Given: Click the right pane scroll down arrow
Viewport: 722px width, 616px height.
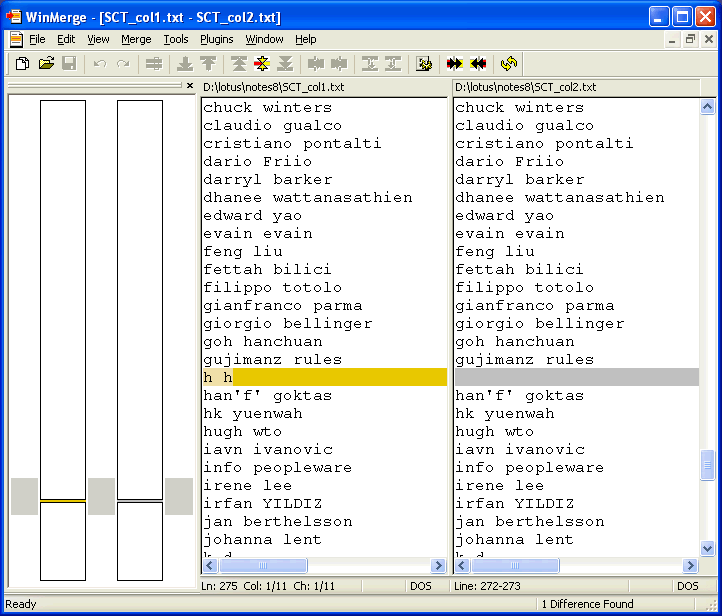Looking at the screenshot, I should 707,548.
